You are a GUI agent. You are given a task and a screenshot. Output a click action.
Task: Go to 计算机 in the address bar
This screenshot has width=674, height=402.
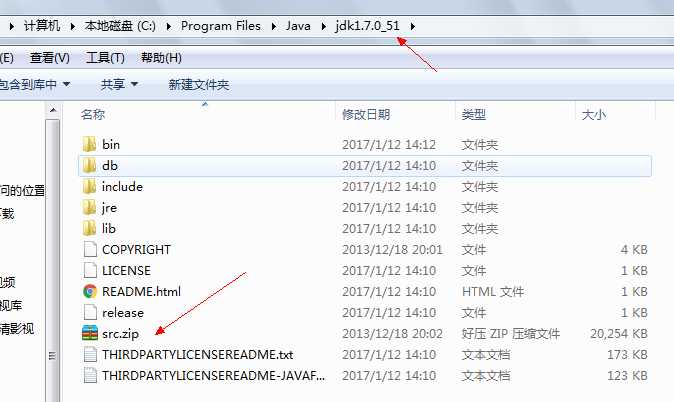42,26
